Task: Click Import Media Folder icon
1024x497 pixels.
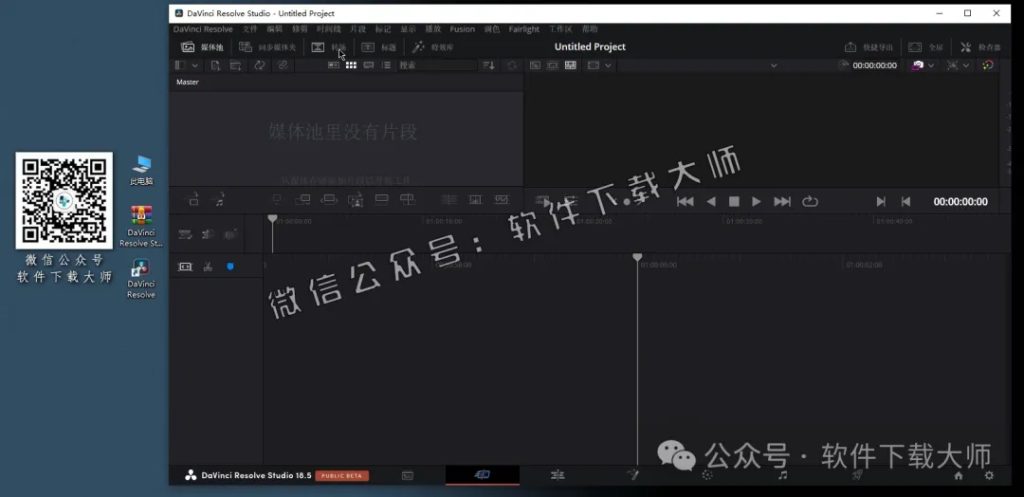Action: pos(236,65)
